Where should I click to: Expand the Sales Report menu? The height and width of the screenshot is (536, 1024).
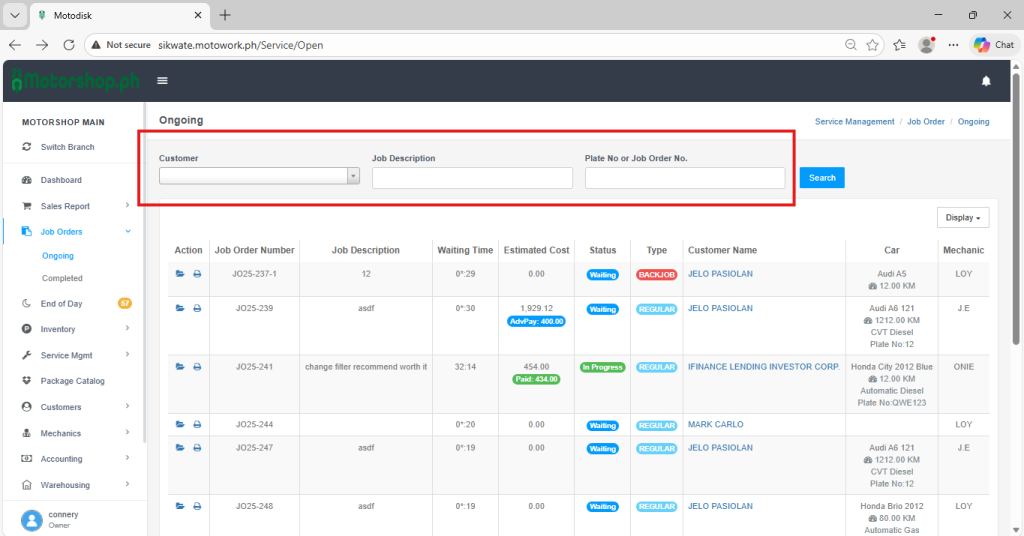click(65, 206)
